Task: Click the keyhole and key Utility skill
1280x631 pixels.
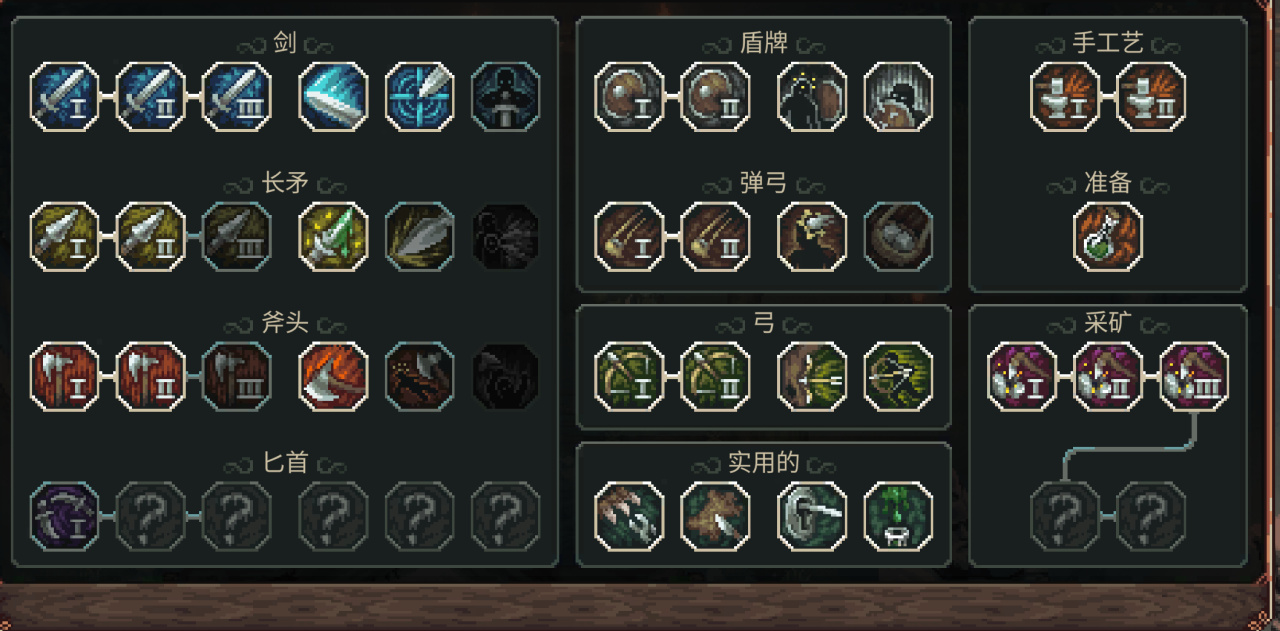Action: point(812,517)
